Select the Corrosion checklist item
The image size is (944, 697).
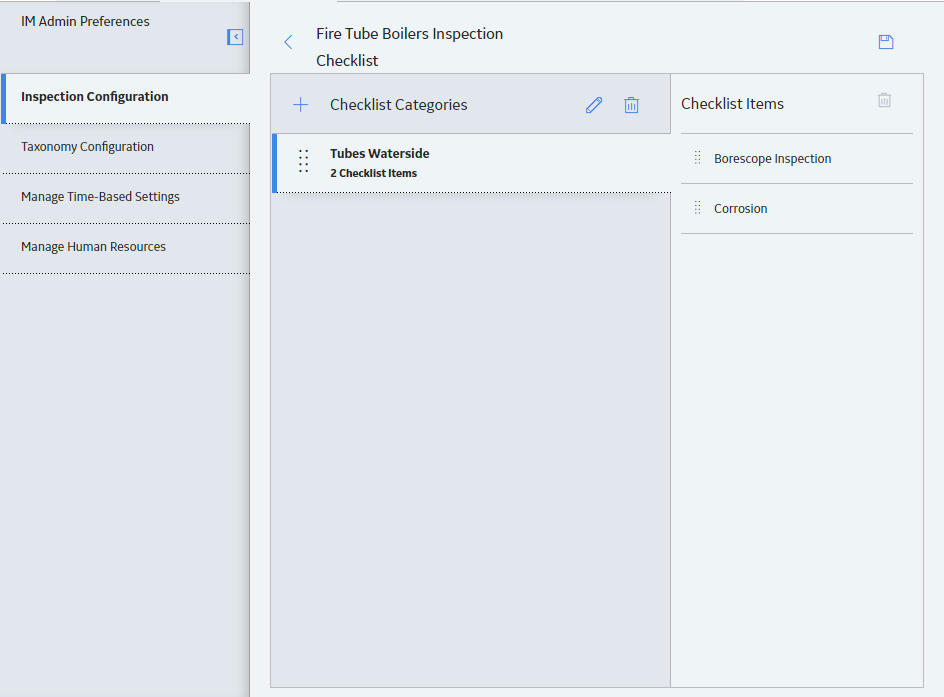click(796, 209)
